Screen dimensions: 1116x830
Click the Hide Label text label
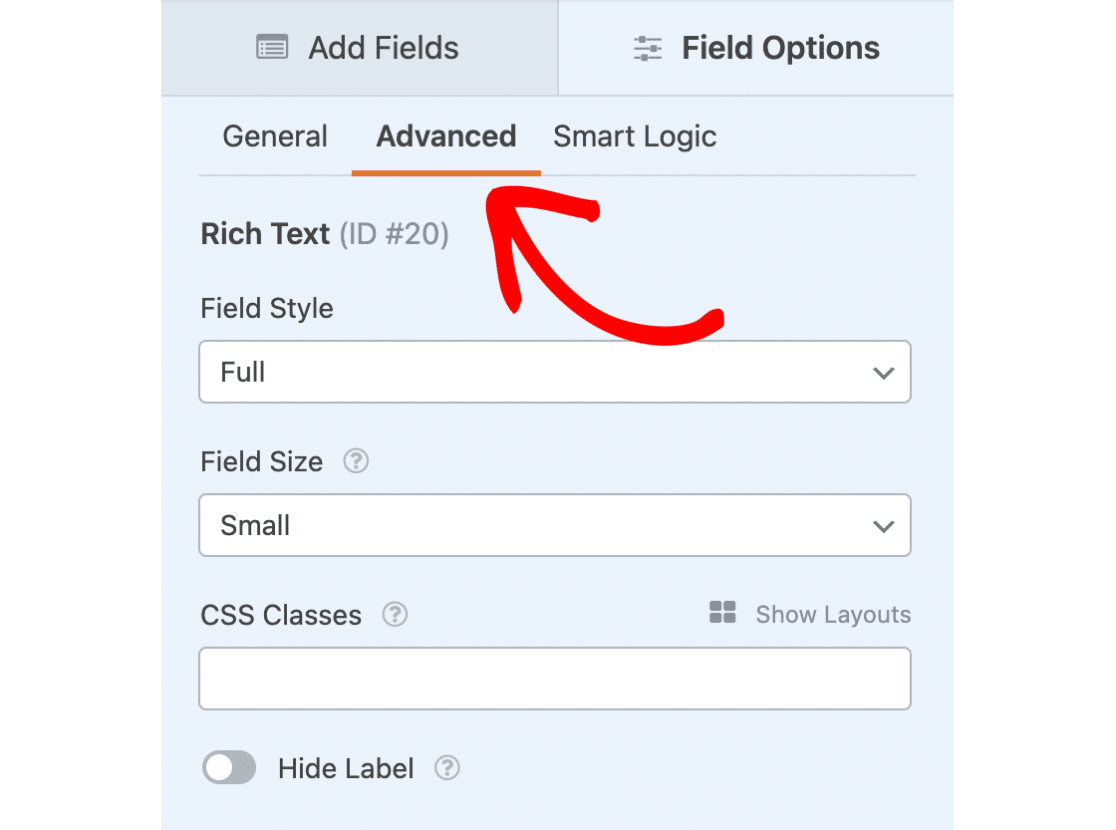tap(345, 768)
